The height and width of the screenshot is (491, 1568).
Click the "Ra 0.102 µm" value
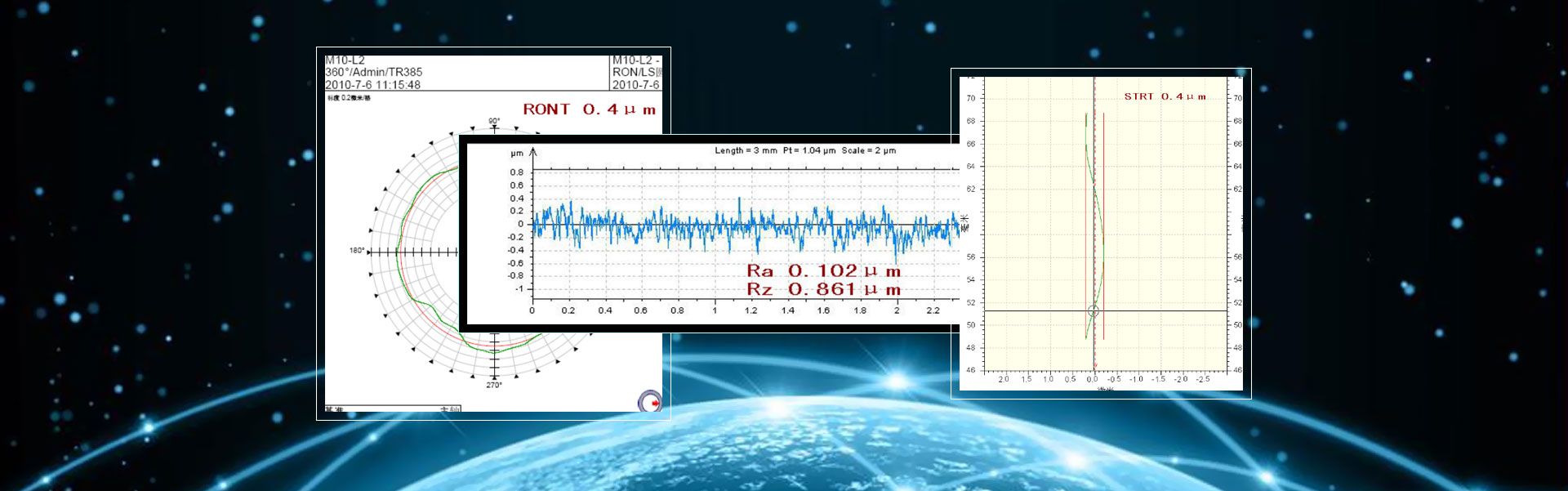(x=824, y=271)
